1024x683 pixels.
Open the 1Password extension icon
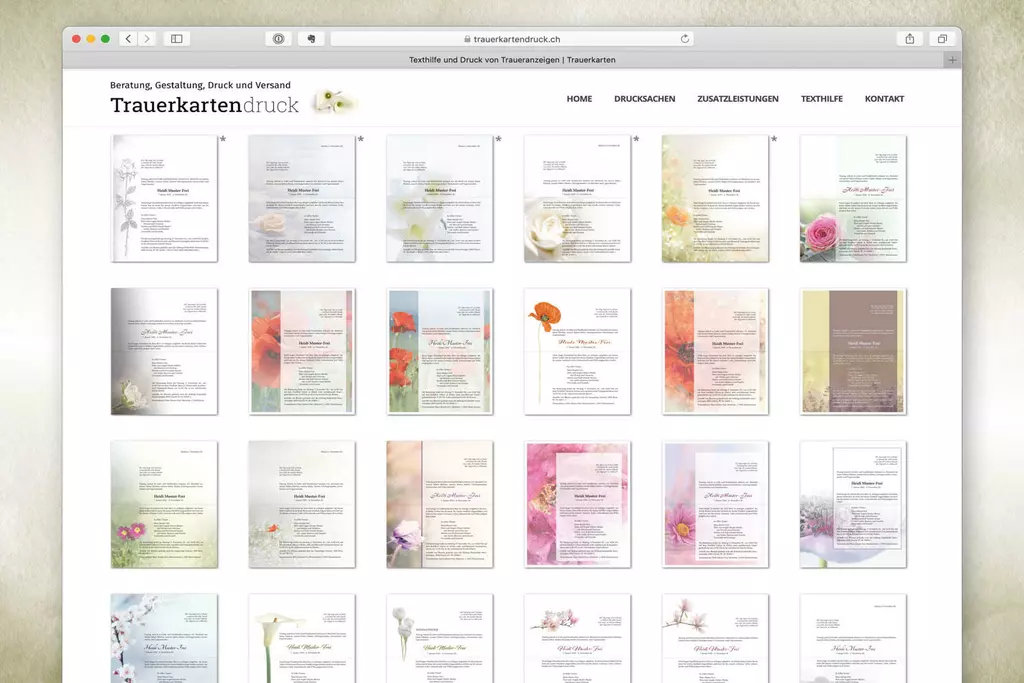click(278, 39)
